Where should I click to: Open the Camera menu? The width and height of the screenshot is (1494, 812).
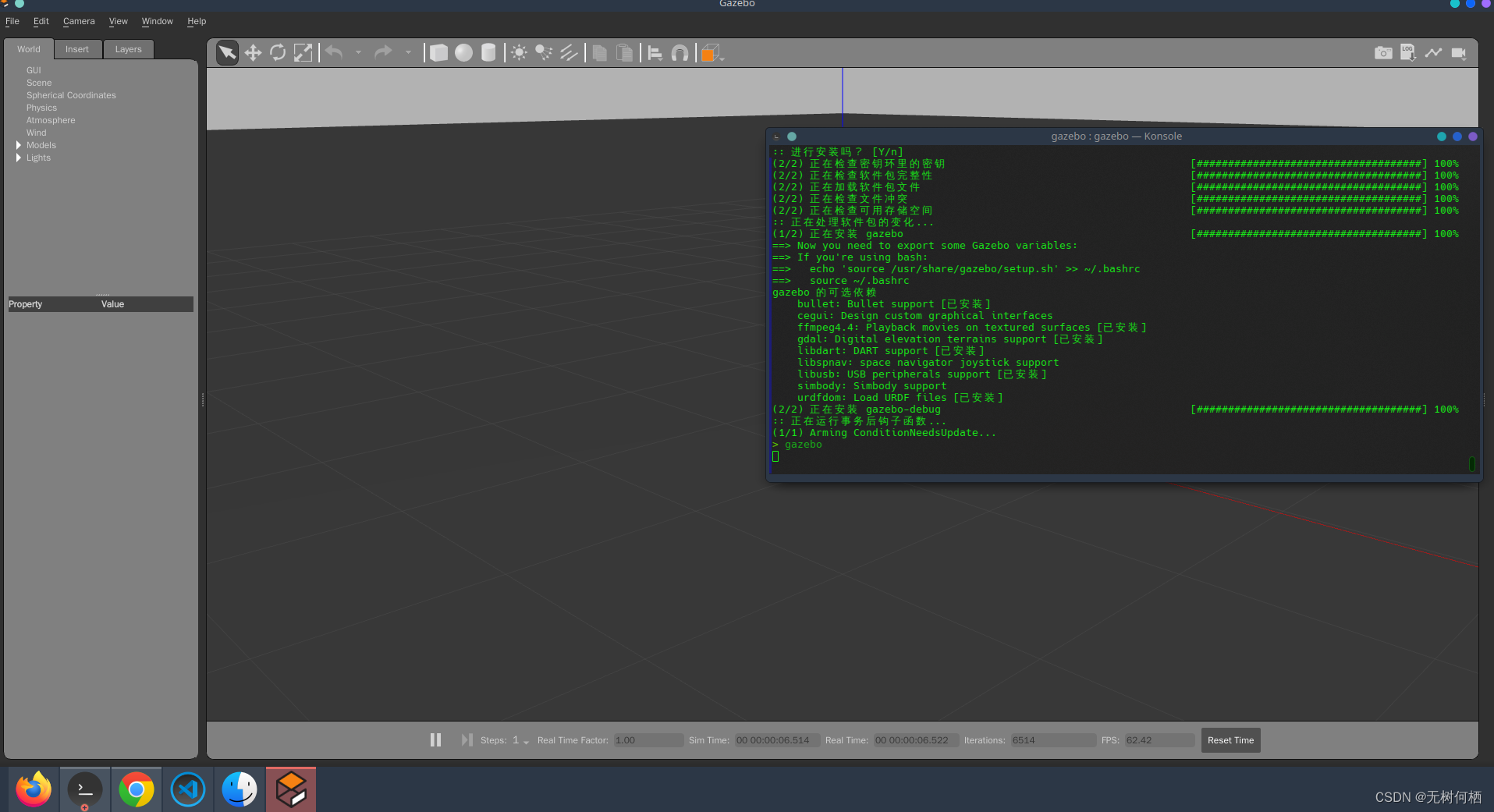click(78, 21)
